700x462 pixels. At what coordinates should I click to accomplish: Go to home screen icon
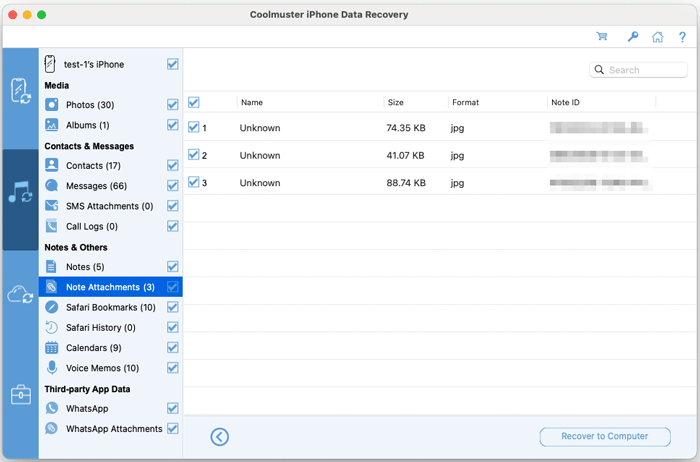click(658, 37)
